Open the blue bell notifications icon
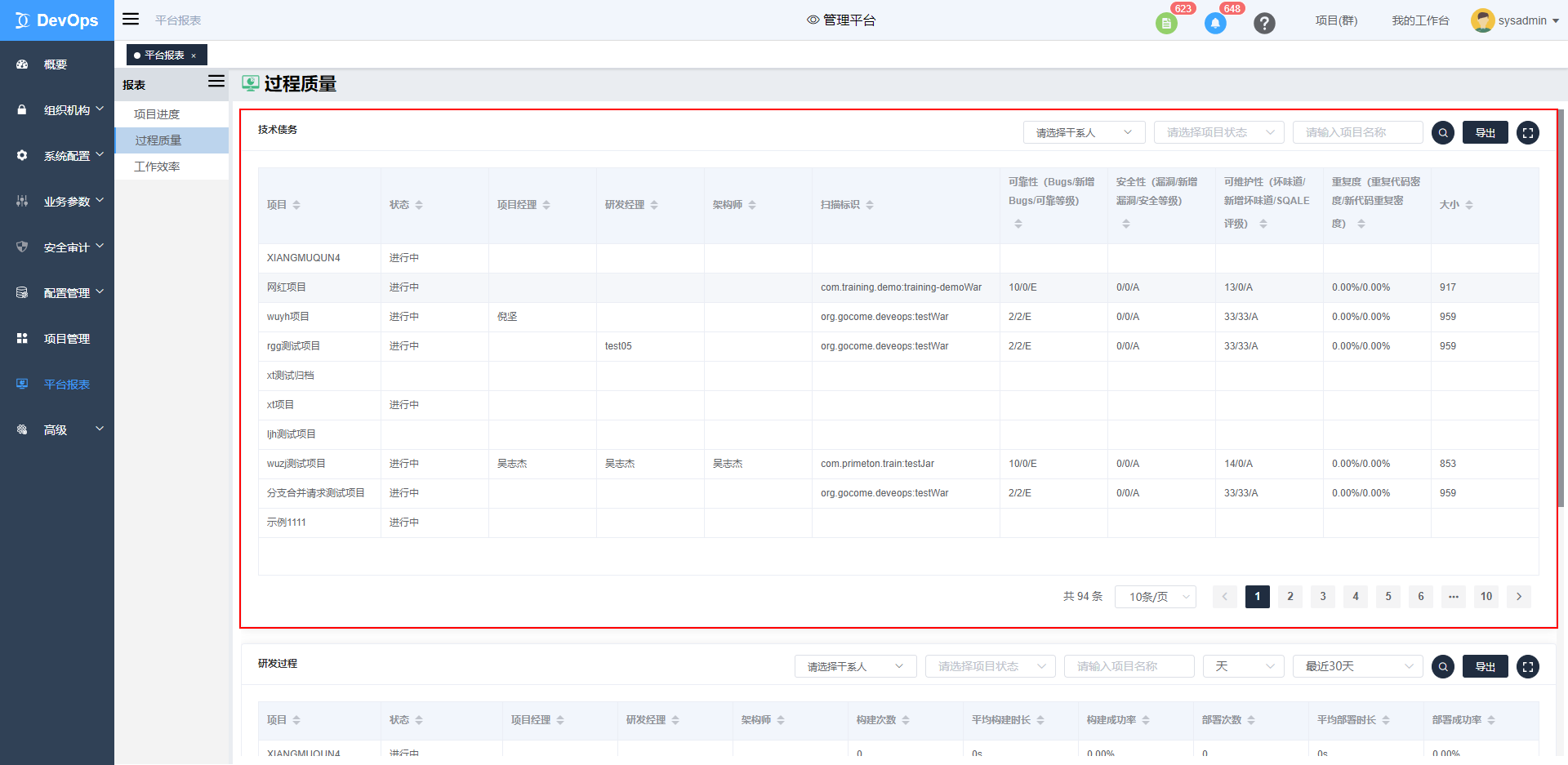Viewport: 1568px width, 765px height. click(1215, 24)
